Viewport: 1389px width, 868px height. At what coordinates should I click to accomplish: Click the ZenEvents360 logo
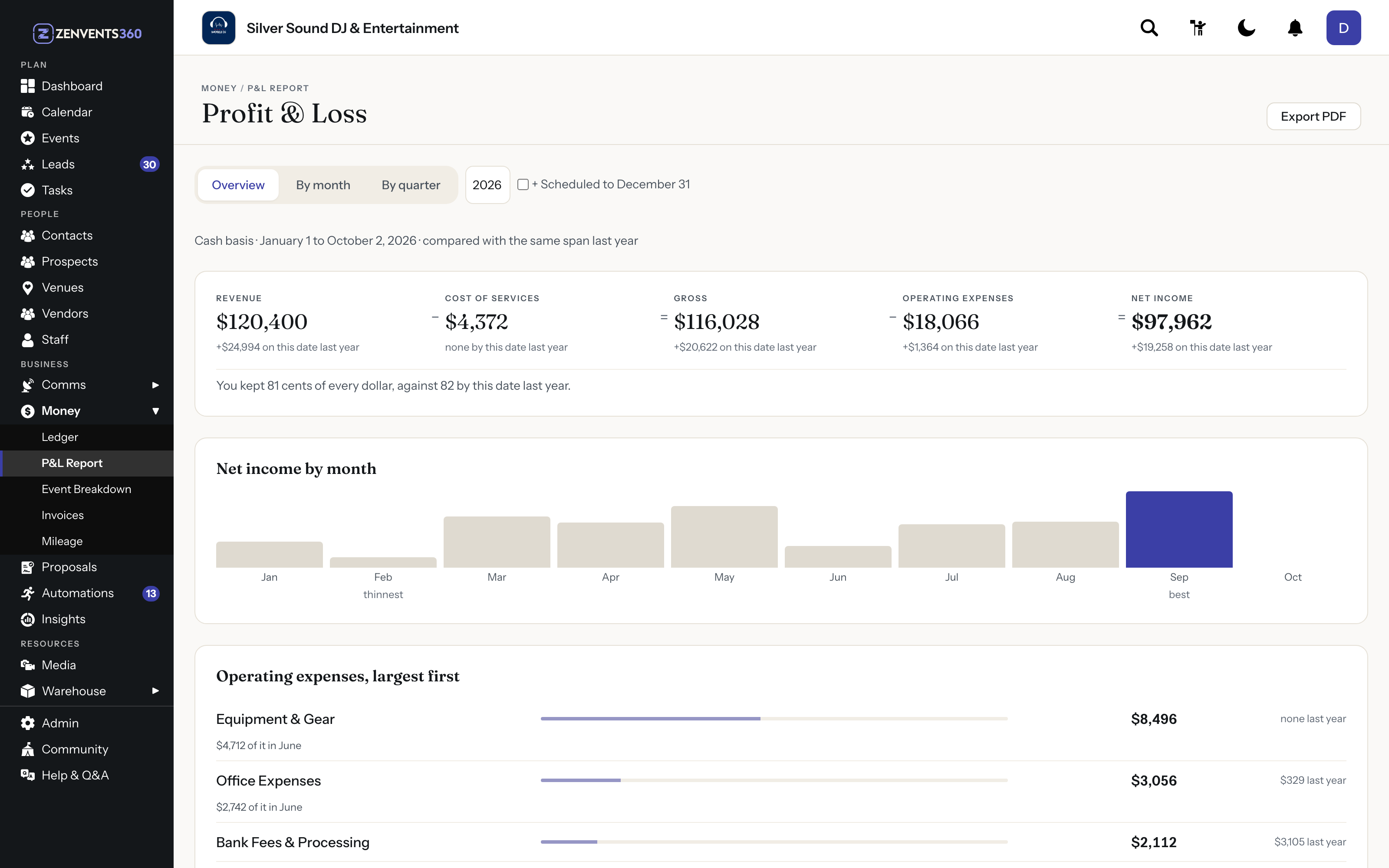click(87, 33)
